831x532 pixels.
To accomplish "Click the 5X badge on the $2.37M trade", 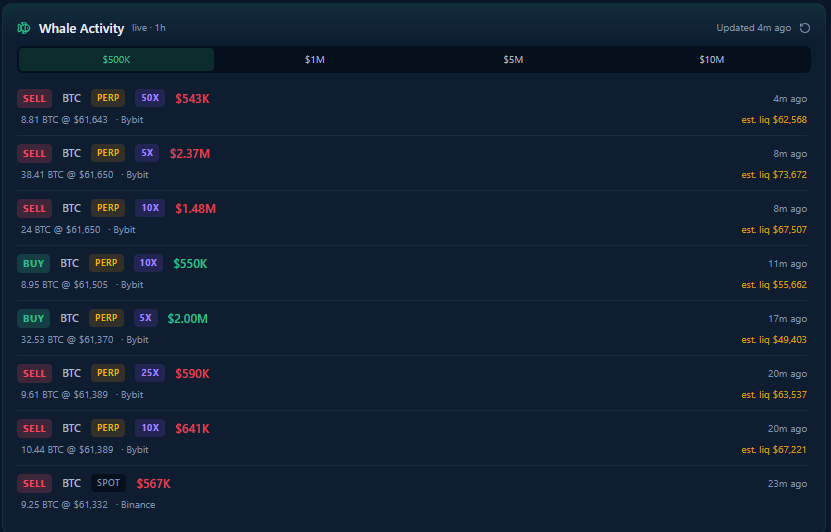I will [147, 153].
